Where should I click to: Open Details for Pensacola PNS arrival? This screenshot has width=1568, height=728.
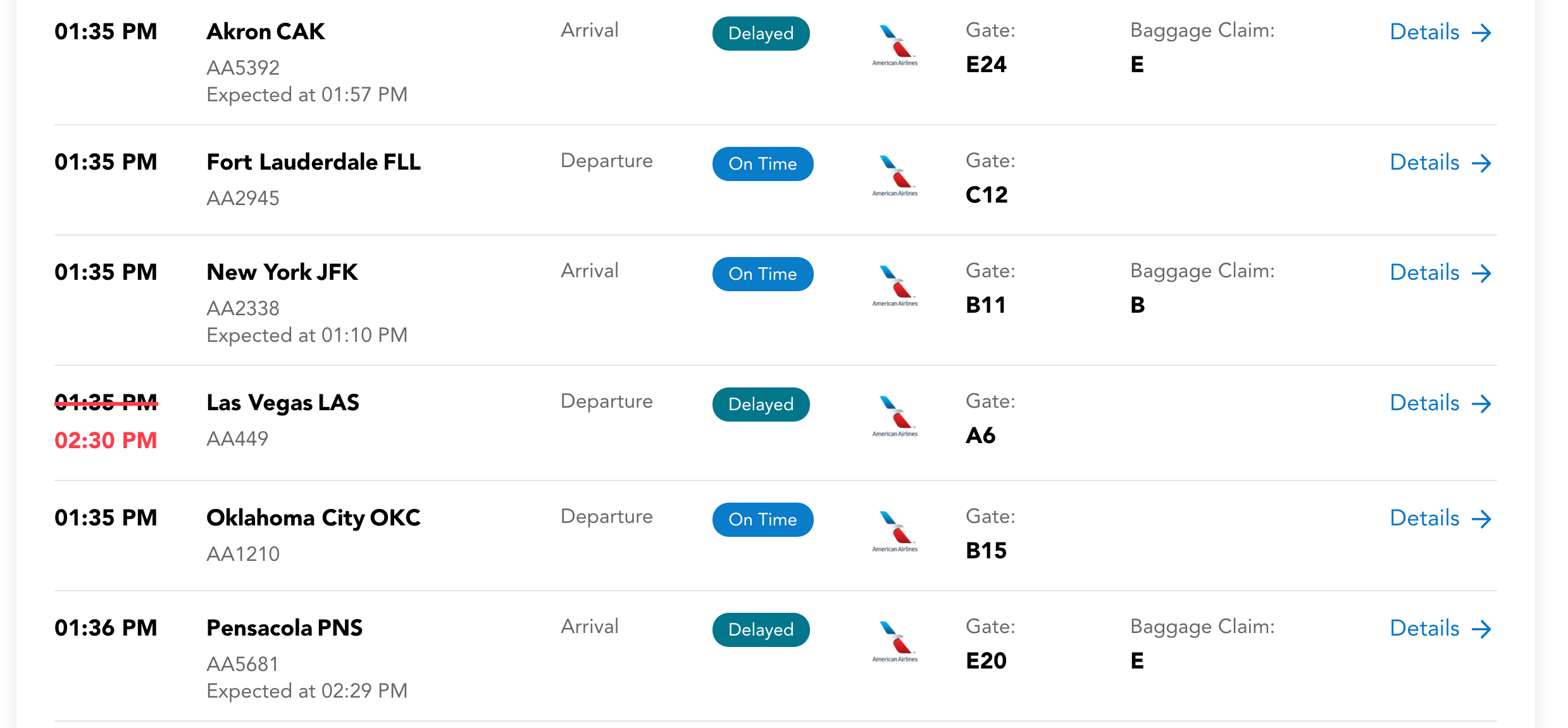click(1440, 629)
